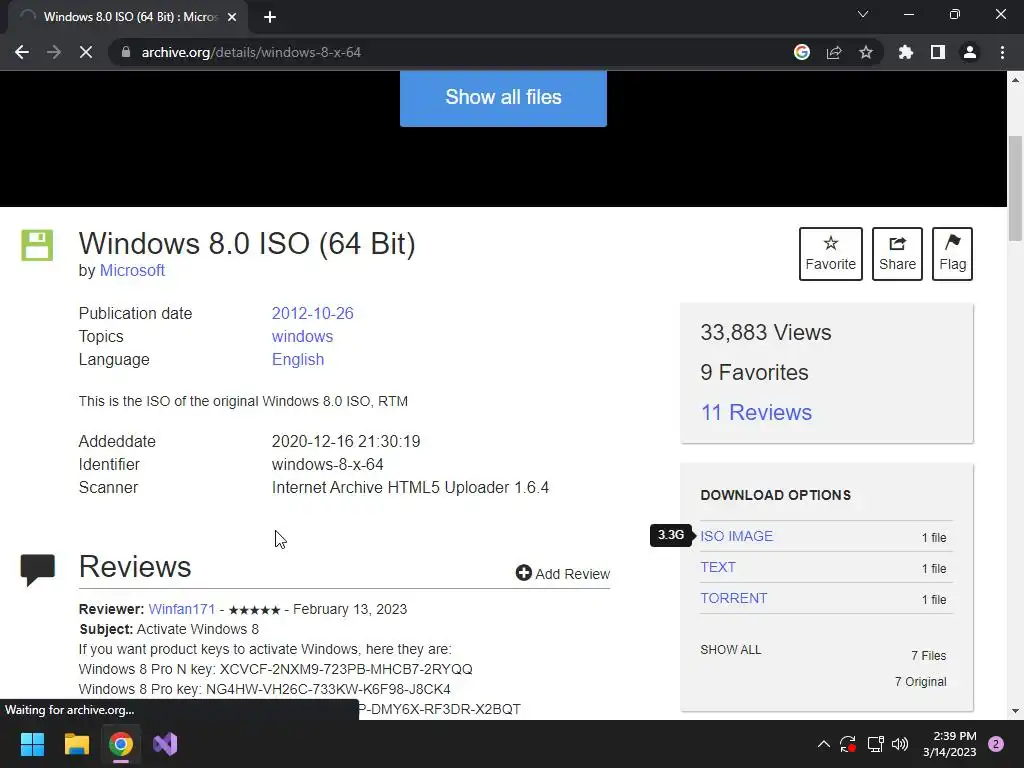Image resolution: width=1024 pixels, height=768 pixels.
Task: Click the forward navigation arrow
Action: [x=54, y=52]
